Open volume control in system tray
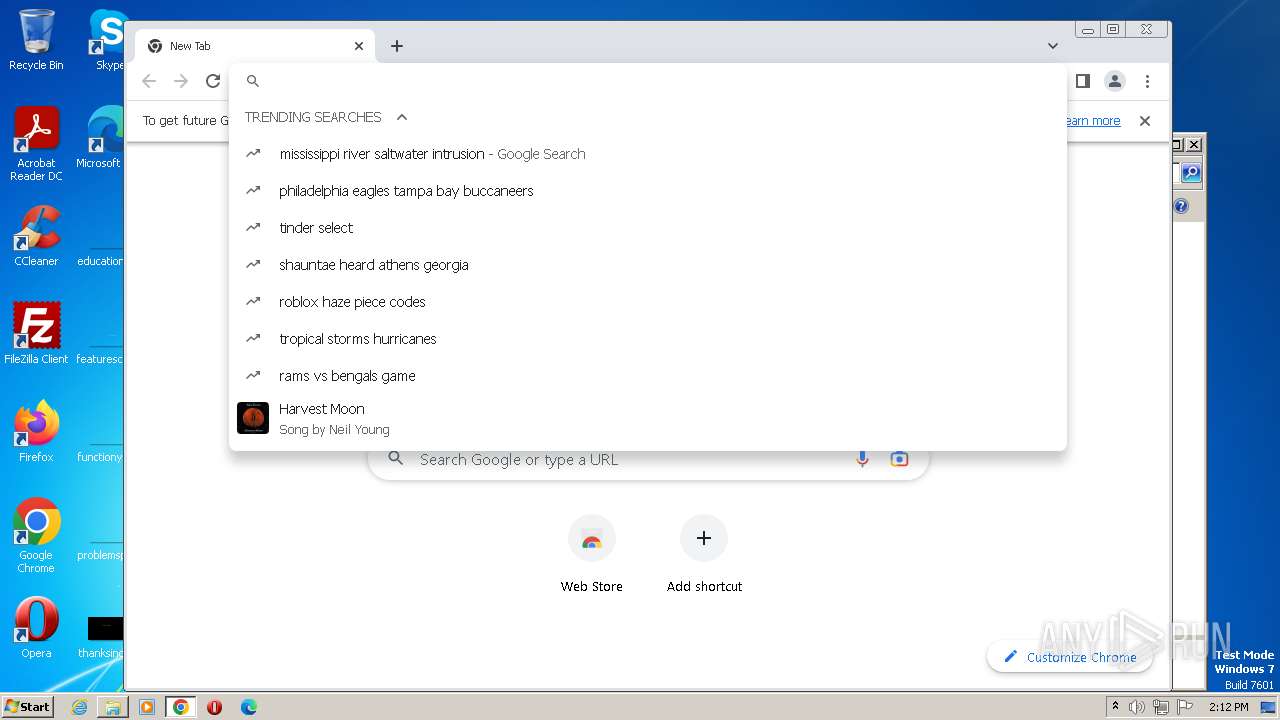The height and width of the screenshot is (720, 1280). click(1137, 707)
